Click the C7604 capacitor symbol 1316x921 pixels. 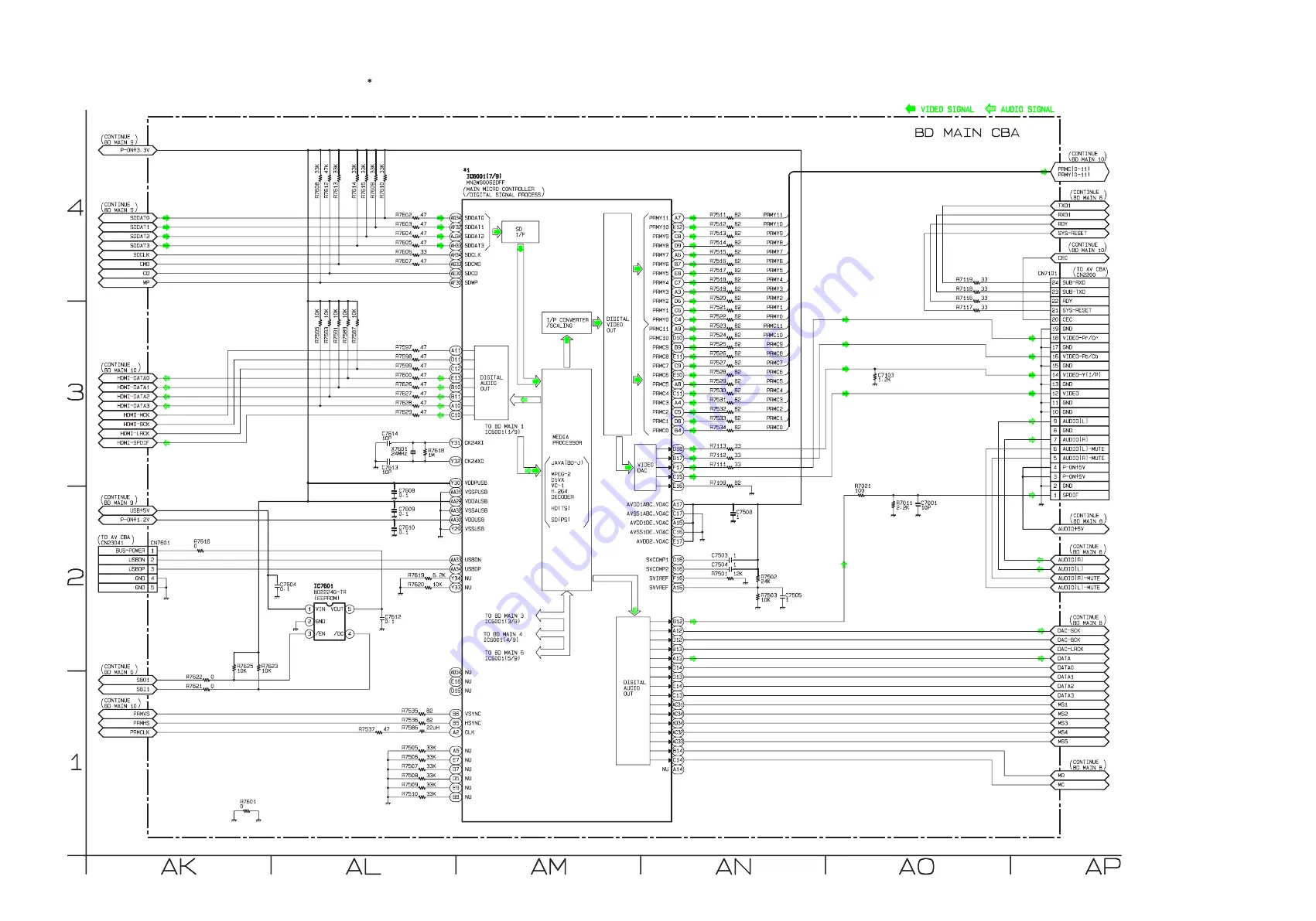click(277, 586)
